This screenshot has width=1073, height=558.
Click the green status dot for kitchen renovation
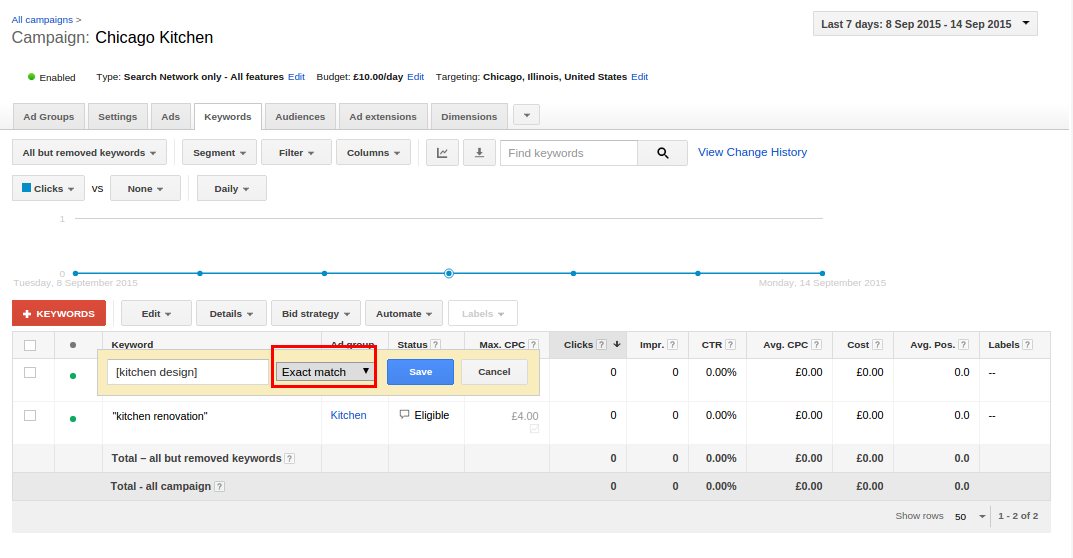coord(72,418)
